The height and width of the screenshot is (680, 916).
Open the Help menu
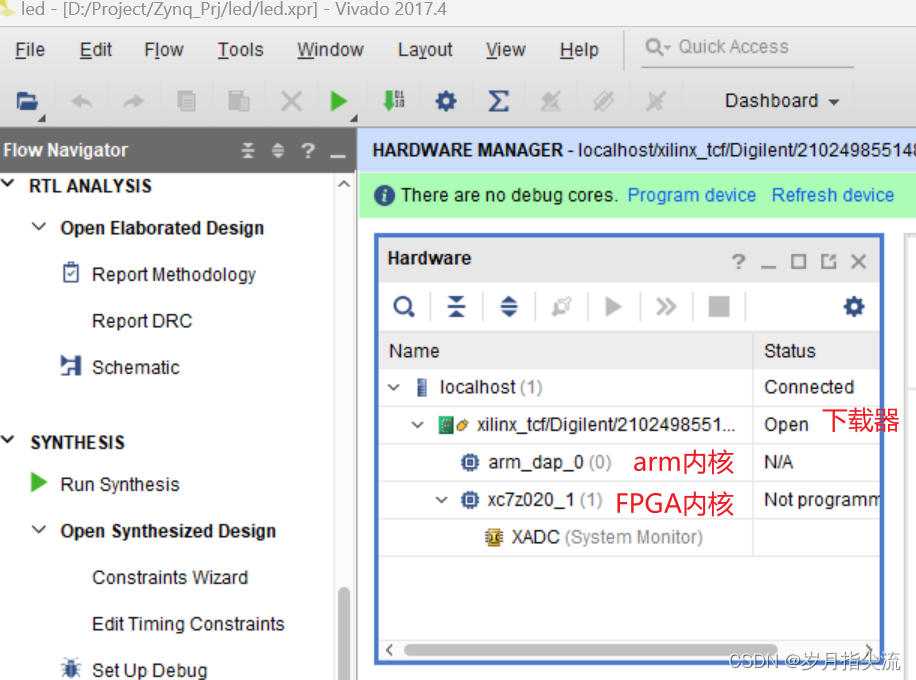(x=579, y=50)
